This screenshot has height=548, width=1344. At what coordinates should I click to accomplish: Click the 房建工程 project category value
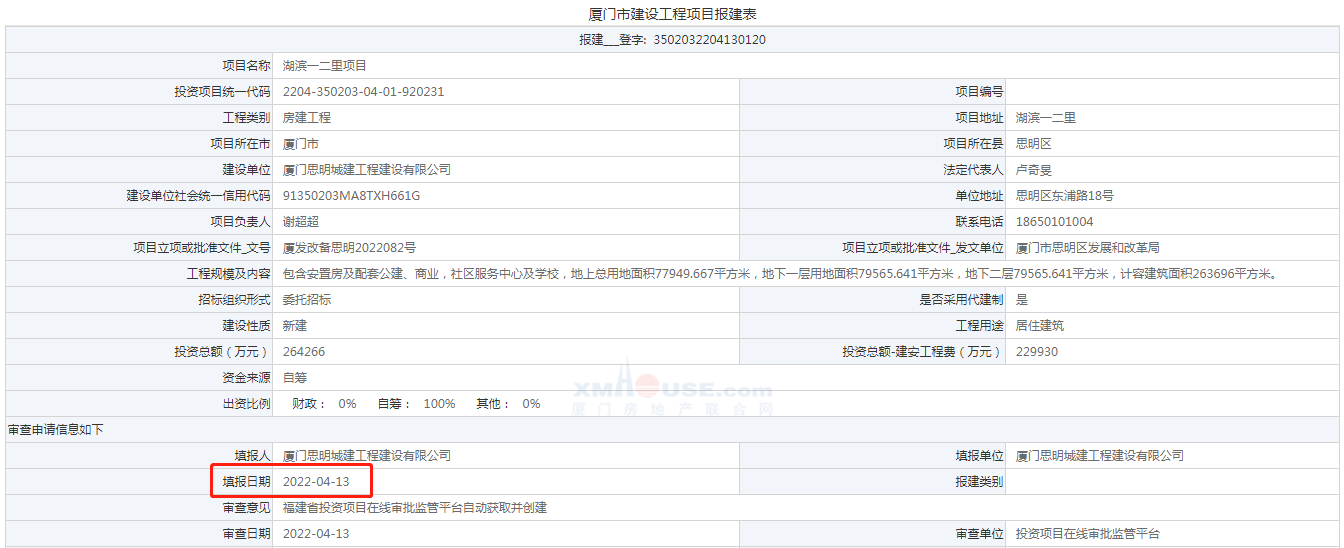point(307,118)
